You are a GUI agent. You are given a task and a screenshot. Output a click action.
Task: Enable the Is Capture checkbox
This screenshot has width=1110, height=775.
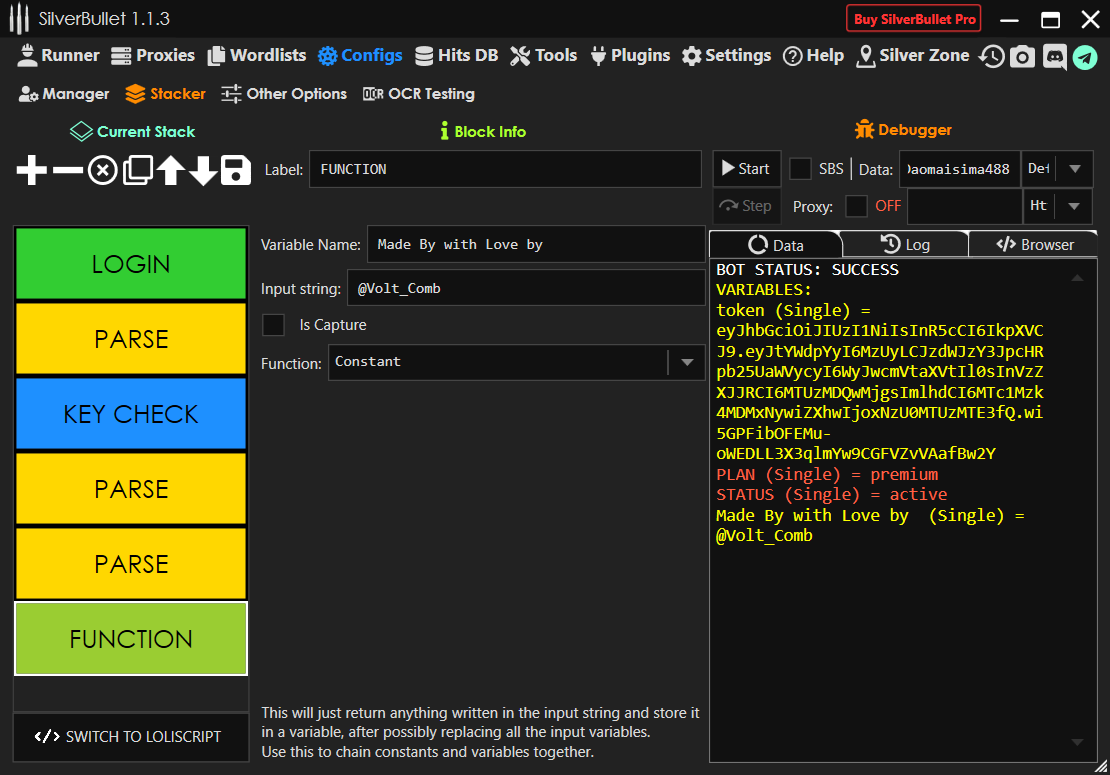click(x=273, y=325)
